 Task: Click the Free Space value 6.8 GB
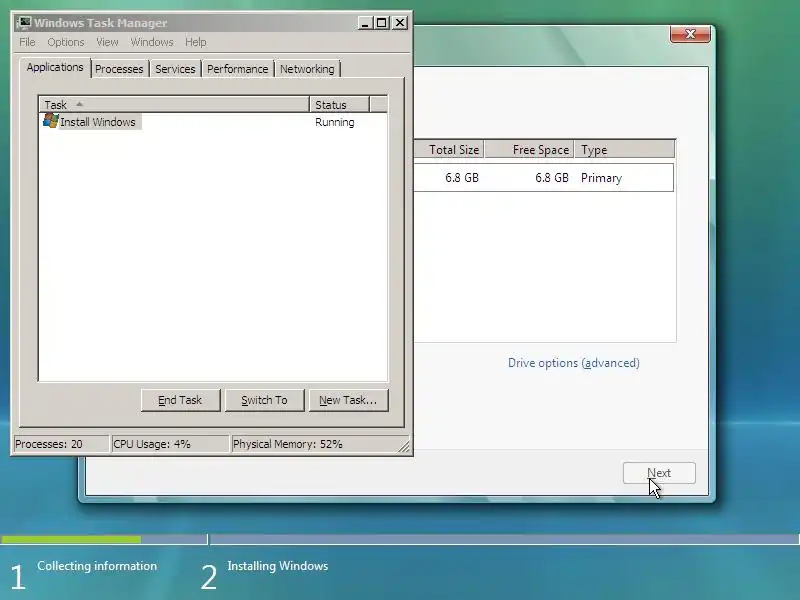552,178
